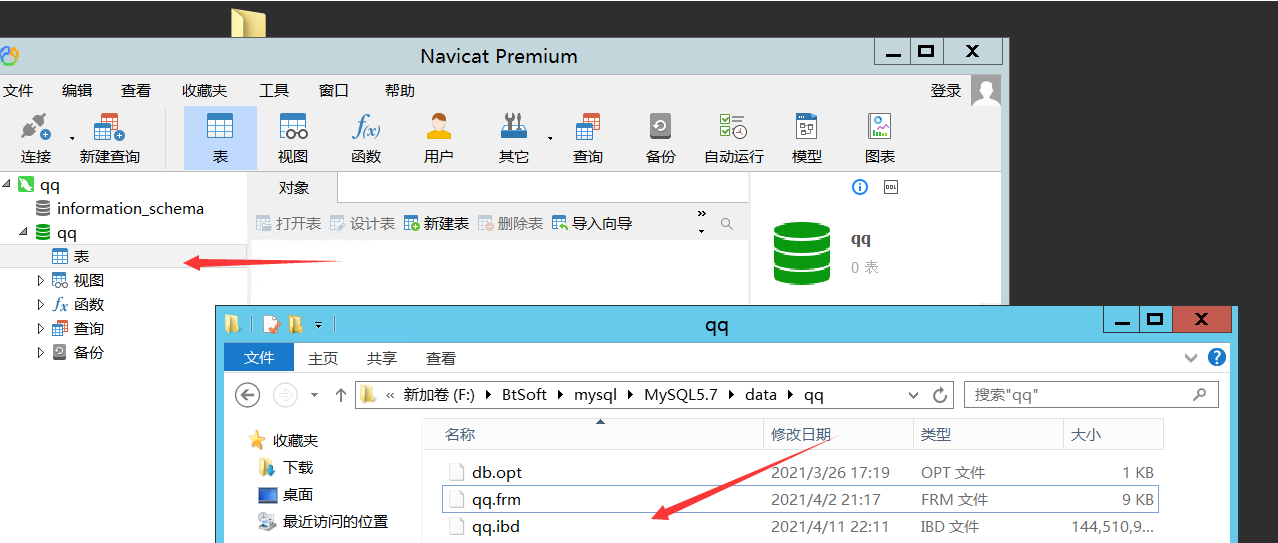Select the Others (其它) toolbar icon
This screenshot has width=1278, height=543.
pyautogui.click(x=514, y=138)
